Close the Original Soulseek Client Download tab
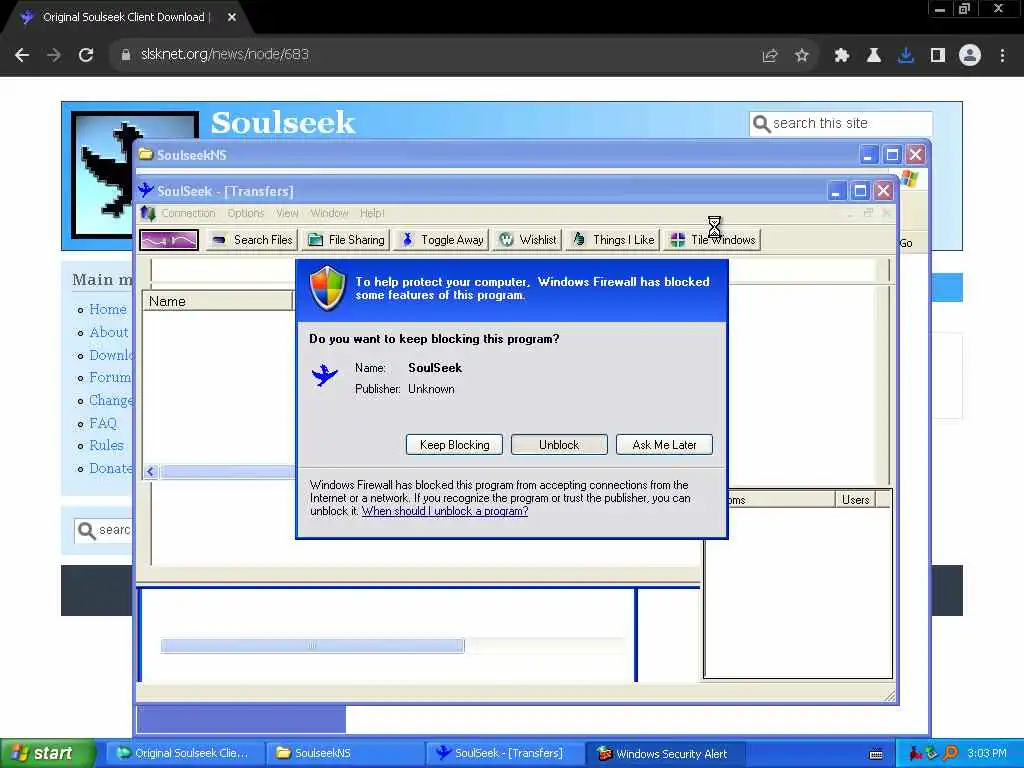1024x768 pixels. point(232,17)
